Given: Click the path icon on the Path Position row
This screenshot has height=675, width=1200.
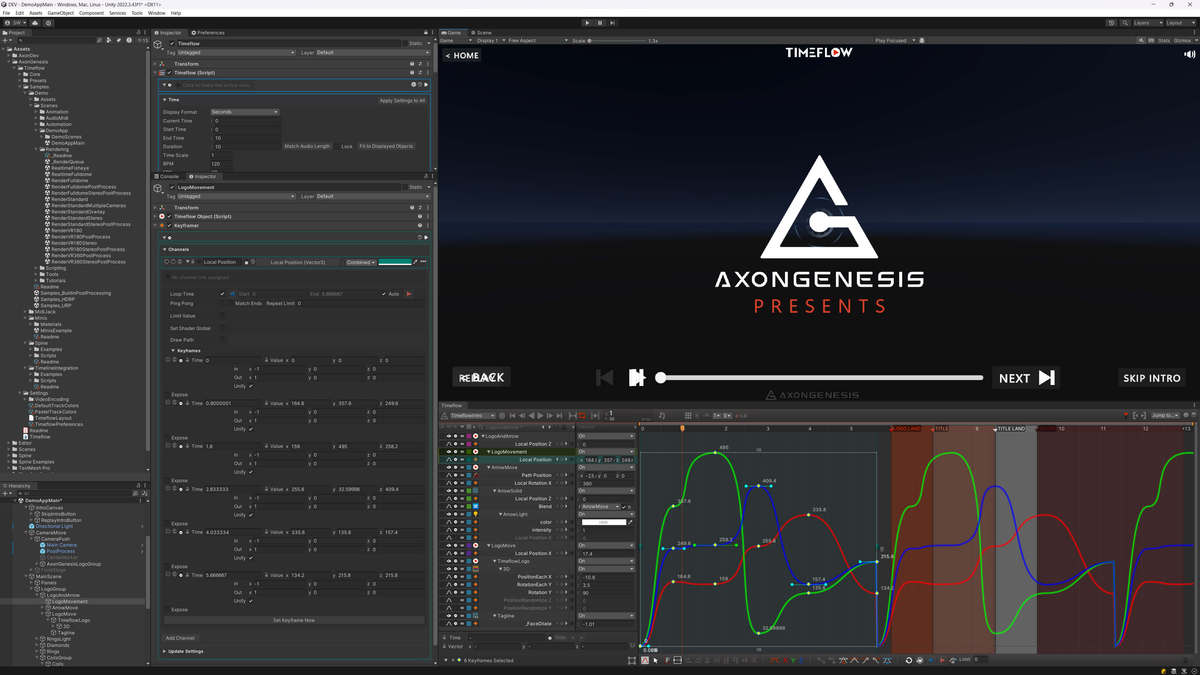Looking at the screenshot, I should 476,475.
